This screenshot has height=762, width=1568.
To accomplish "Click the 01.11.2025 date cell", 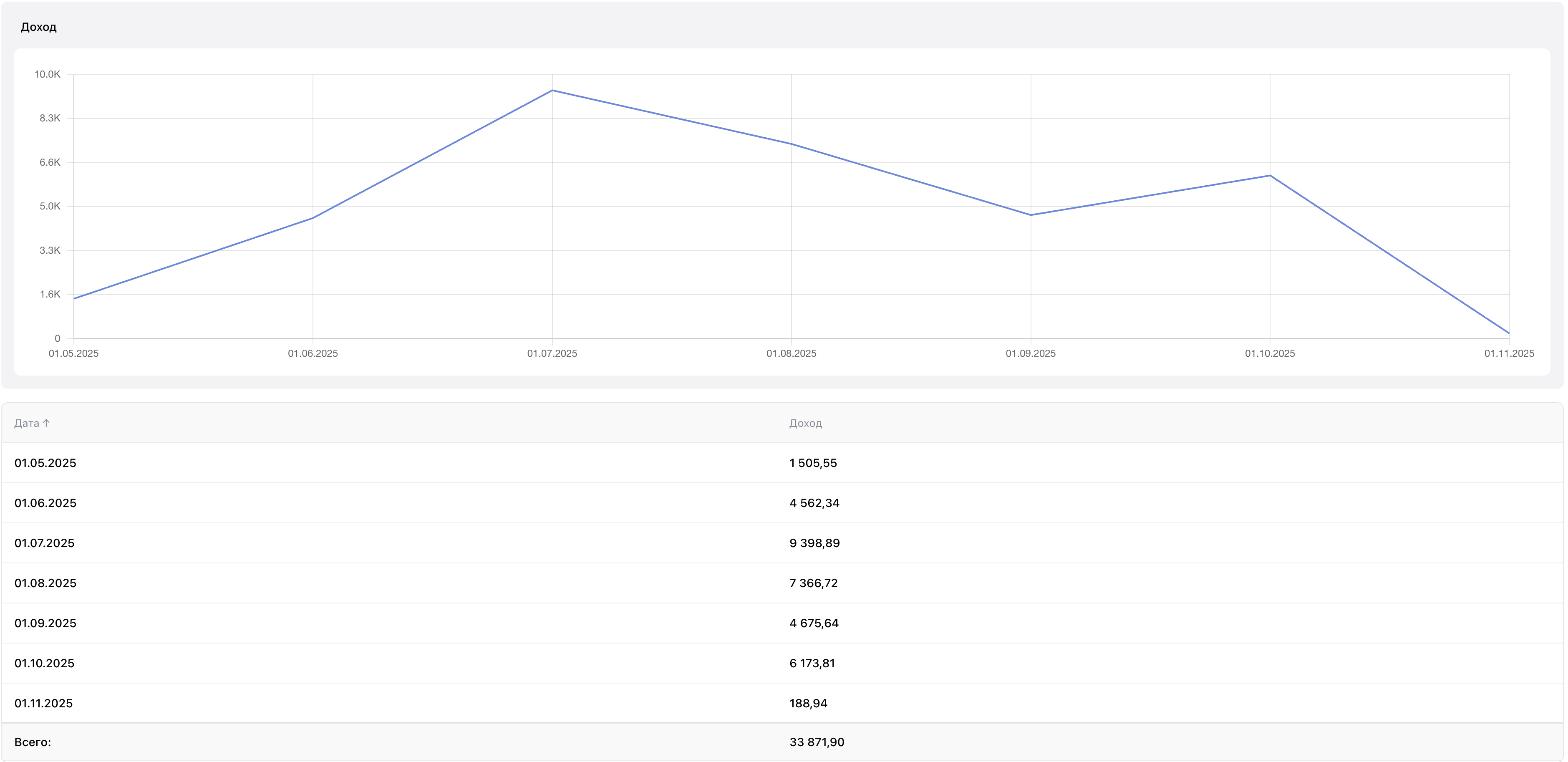I will [x=43, y=704].
